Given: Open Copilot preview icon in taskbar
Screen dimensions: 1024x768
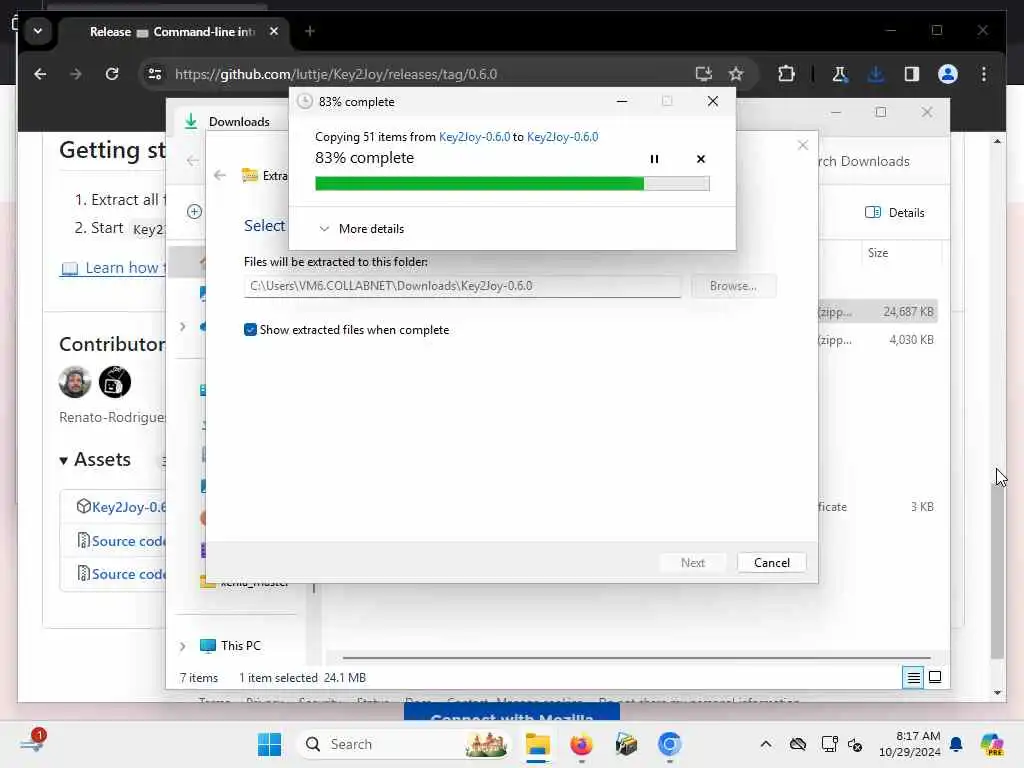Looking at the screenshot, I should click(992, 744).
